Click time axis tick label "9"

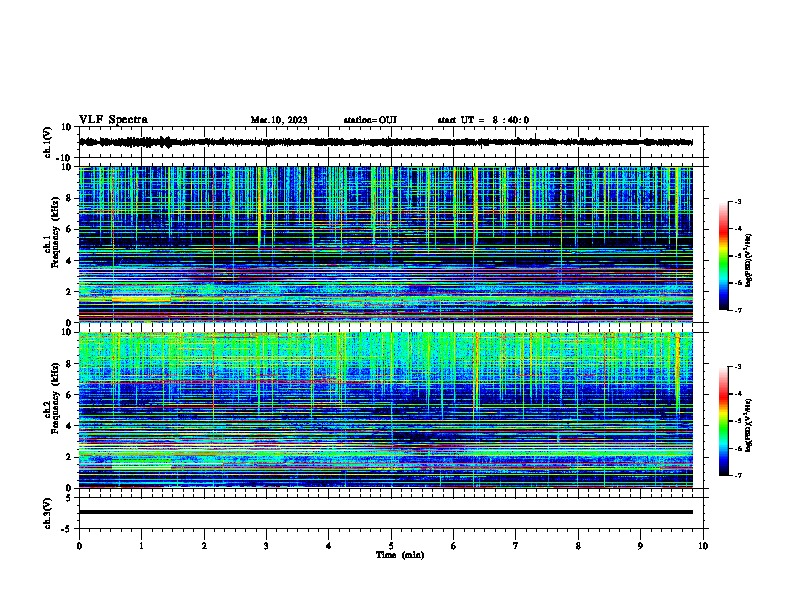(640, 546)
